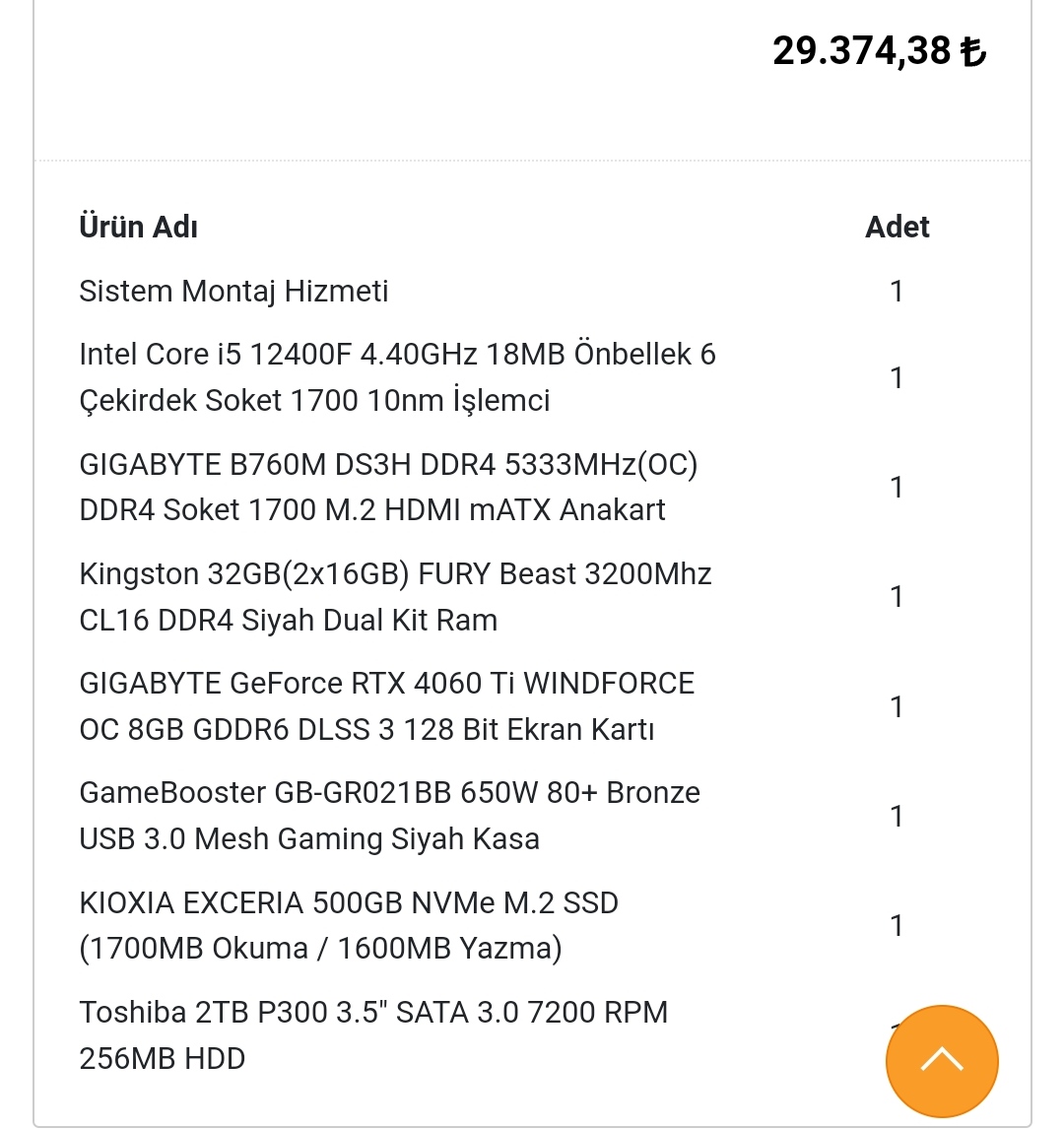This screenshot has height=1129, width=1064.
Task: Click quantity value for GameBooster case row
Action: [x=897, y=817]
